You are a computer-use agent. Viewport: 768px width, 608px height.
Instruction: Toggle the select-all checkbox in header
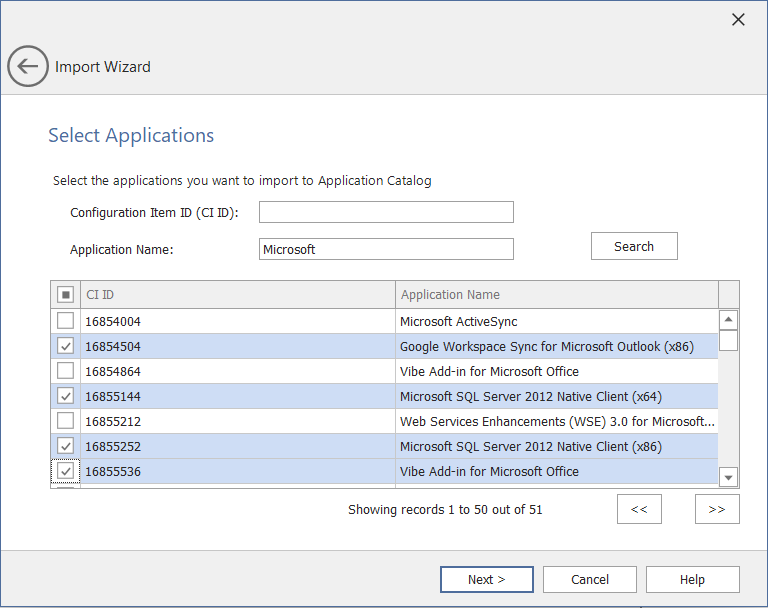pyautogui.click(x=65, y=295)
